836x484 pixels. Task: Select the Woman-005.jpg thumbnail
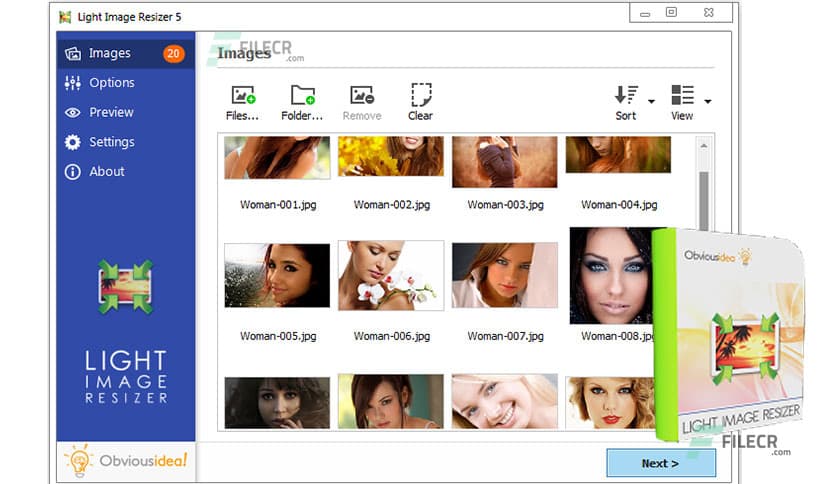pos(277,276)
